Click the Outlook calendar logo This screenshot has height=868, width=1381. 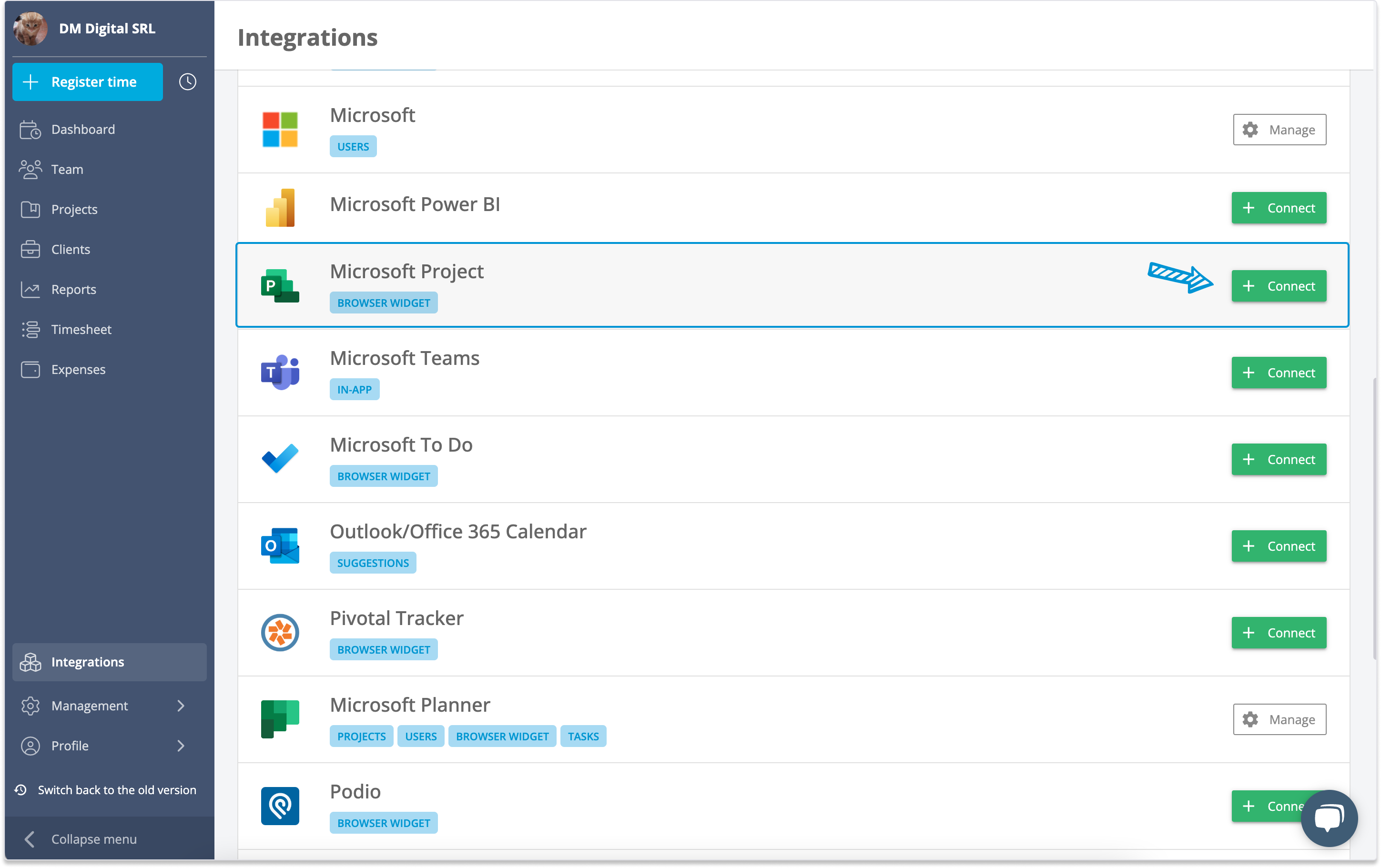click(280, 546)
